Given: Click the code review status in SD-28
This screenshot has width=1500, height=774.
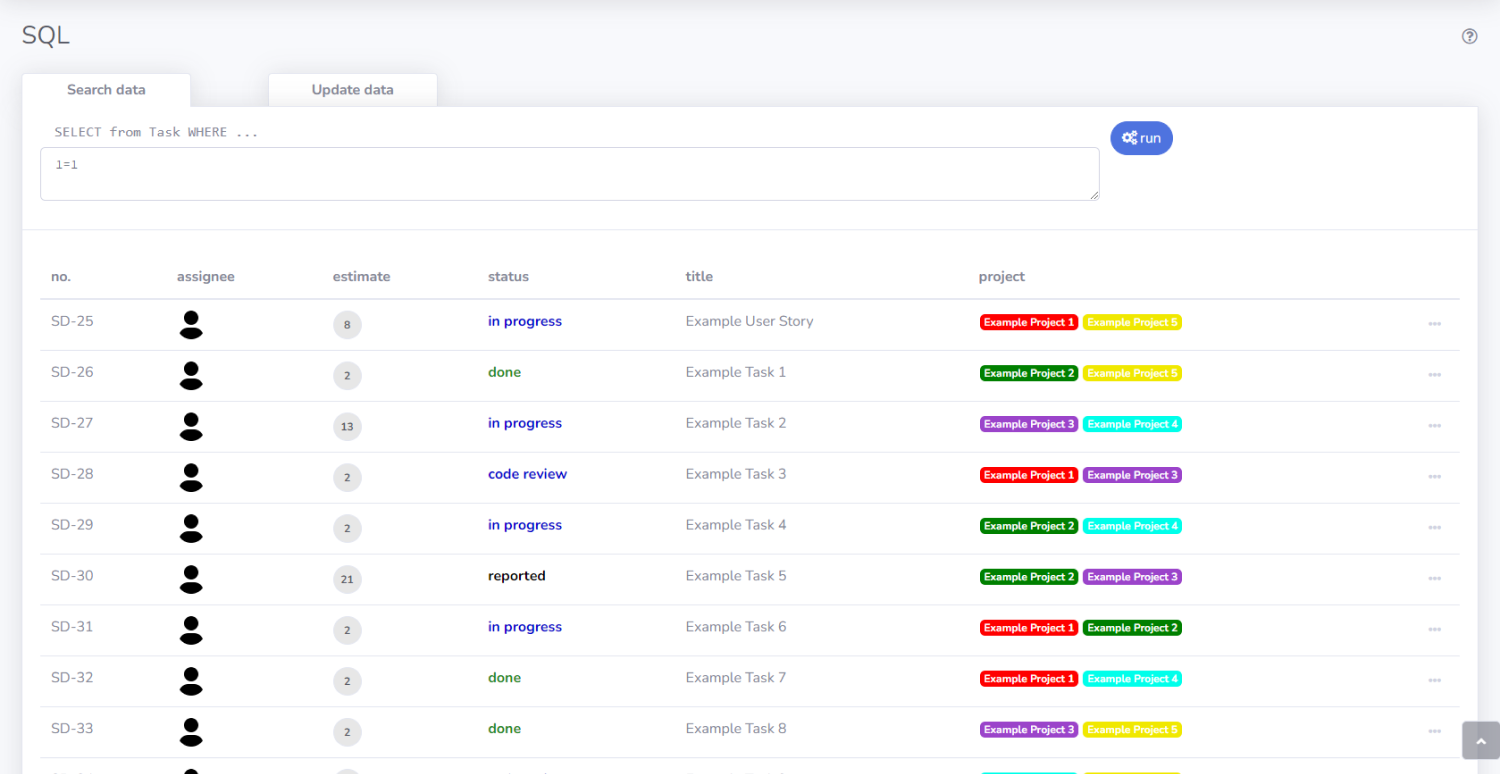Looking at the screenshot, I should pyautogui.click(x=527, y=474).
